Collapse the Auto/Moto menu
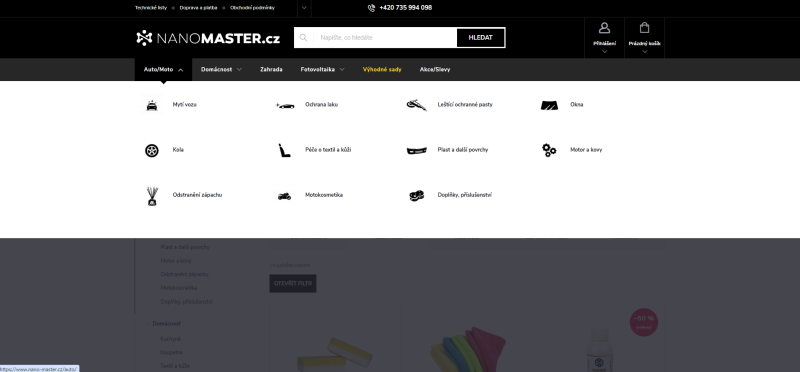The width and height of the screenshot is (800, 372). click(163, 69)
